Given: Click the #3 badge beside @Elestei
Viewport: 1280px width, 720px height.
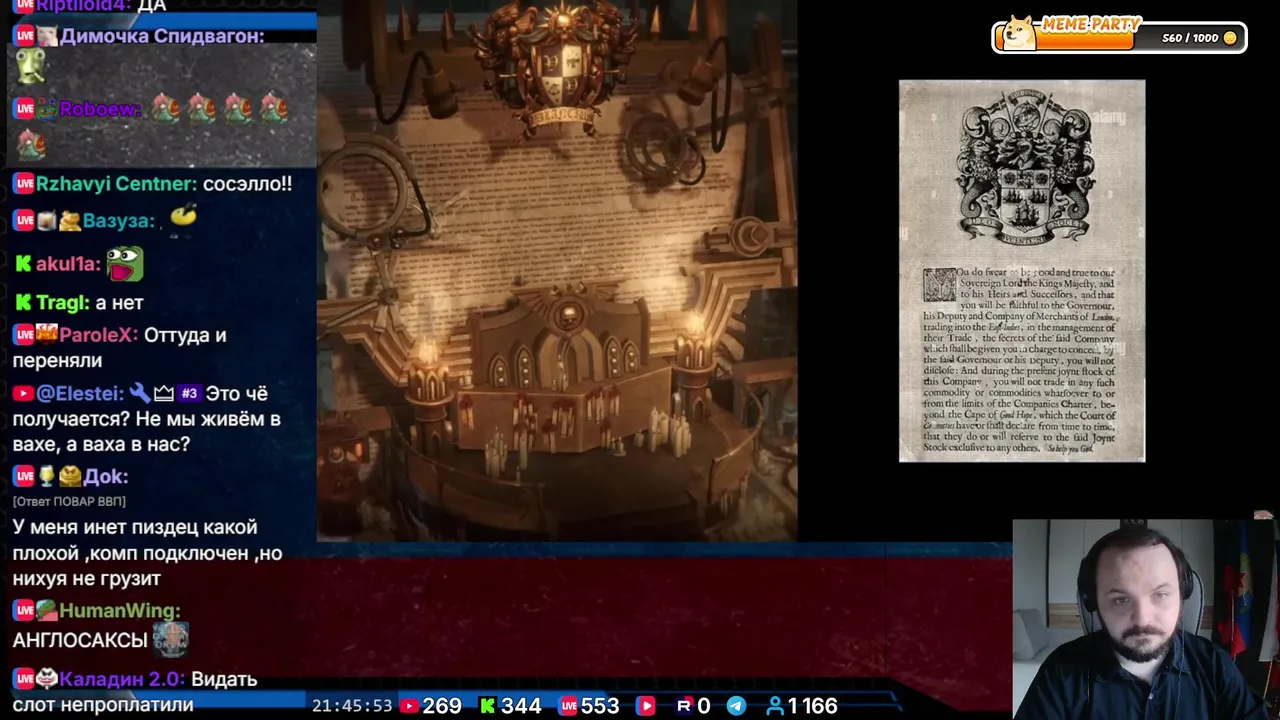Looking at the screenshot, I should pyautogui.click(x=189, y=393).
